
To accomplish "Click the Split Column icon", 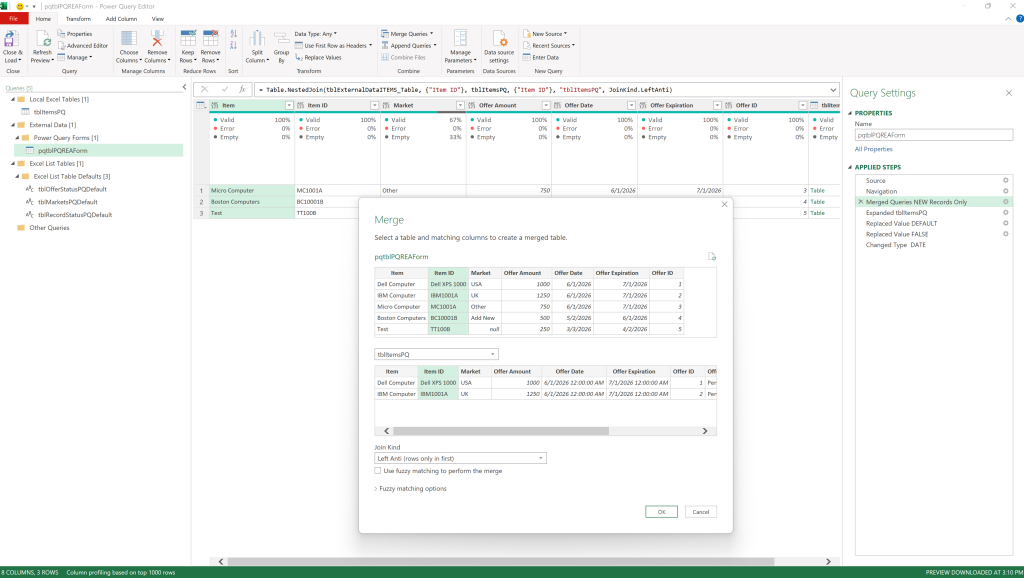I will (257, 39).
